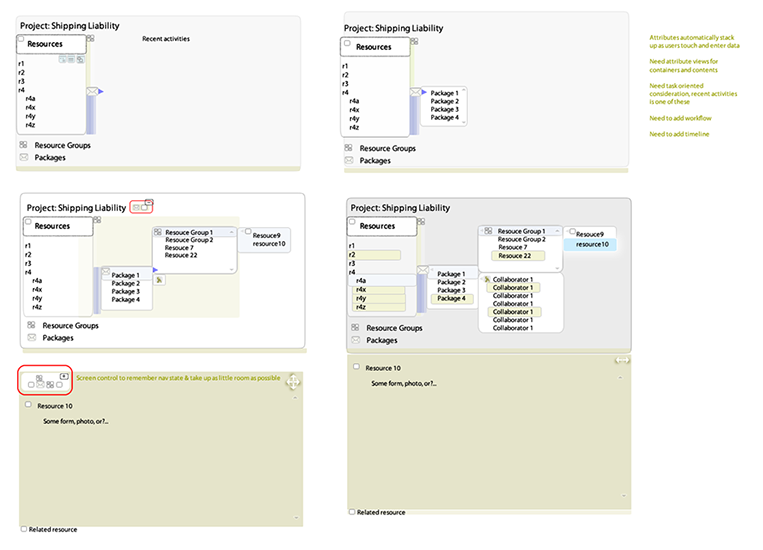This screenshot has height=550, width=763.
Task: Click the Resource Groups grid icon in top-right mockup legend
Action: (x=348, y=148)
